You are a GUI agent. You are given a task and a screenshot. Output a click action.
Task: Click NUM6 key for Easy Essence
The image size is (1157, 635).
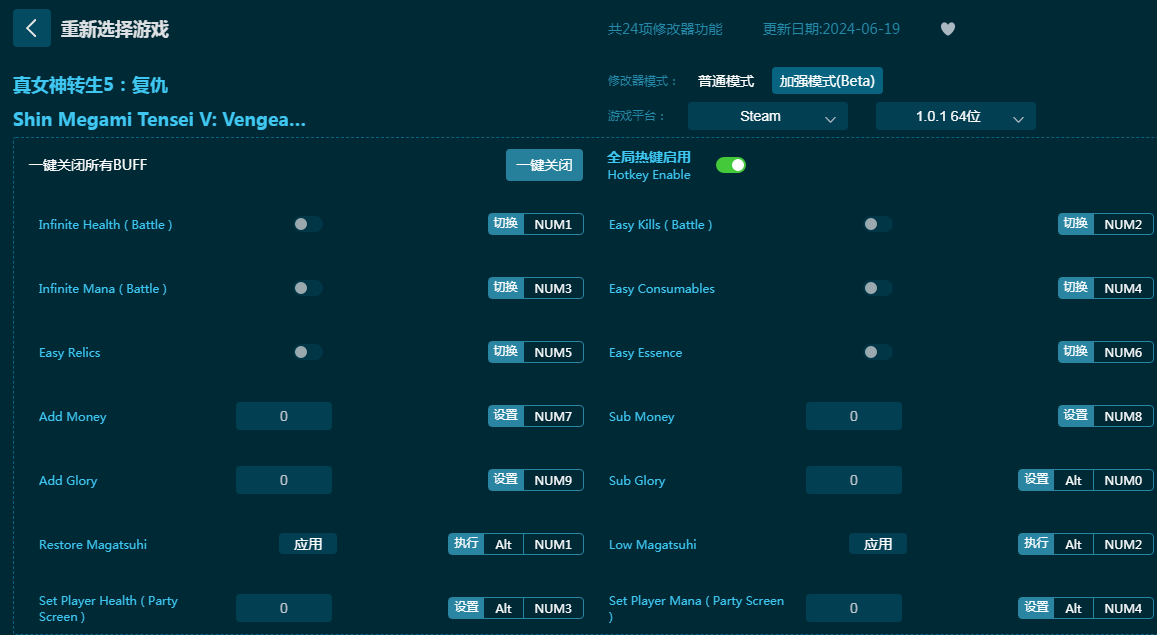[1124, 353]
